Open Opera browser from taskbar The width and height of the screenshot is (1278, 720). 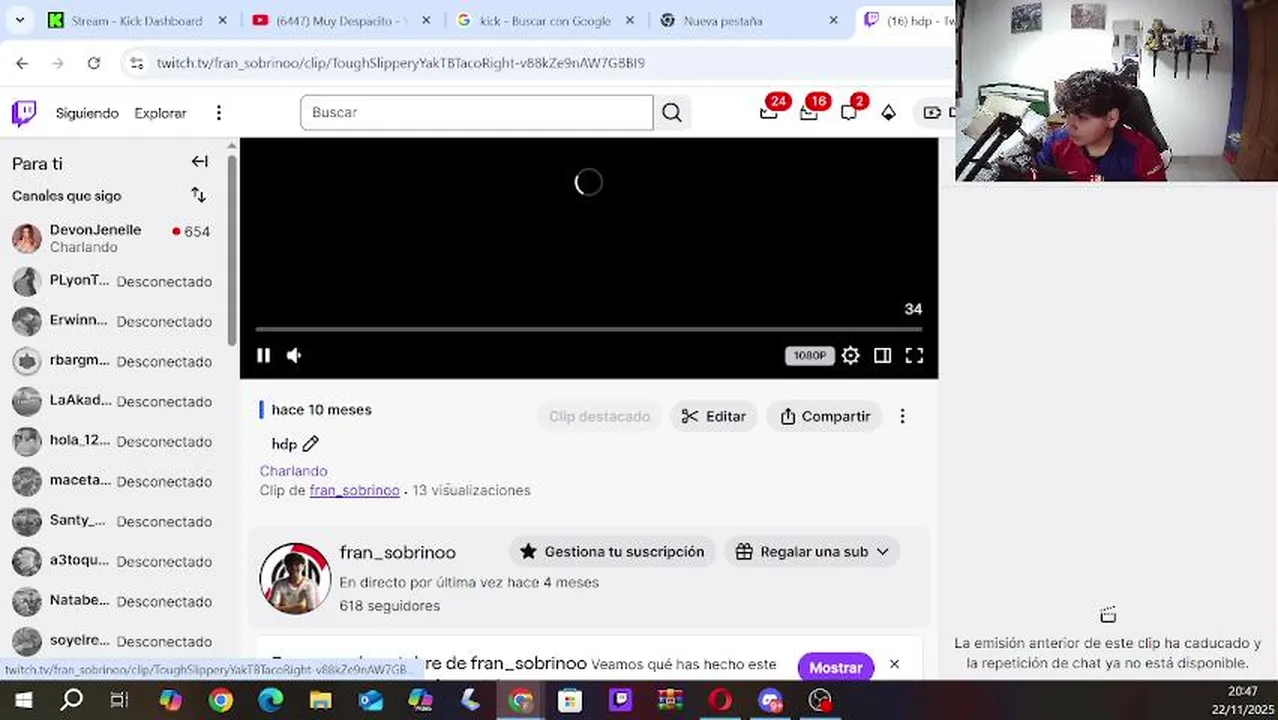[720, 700]
